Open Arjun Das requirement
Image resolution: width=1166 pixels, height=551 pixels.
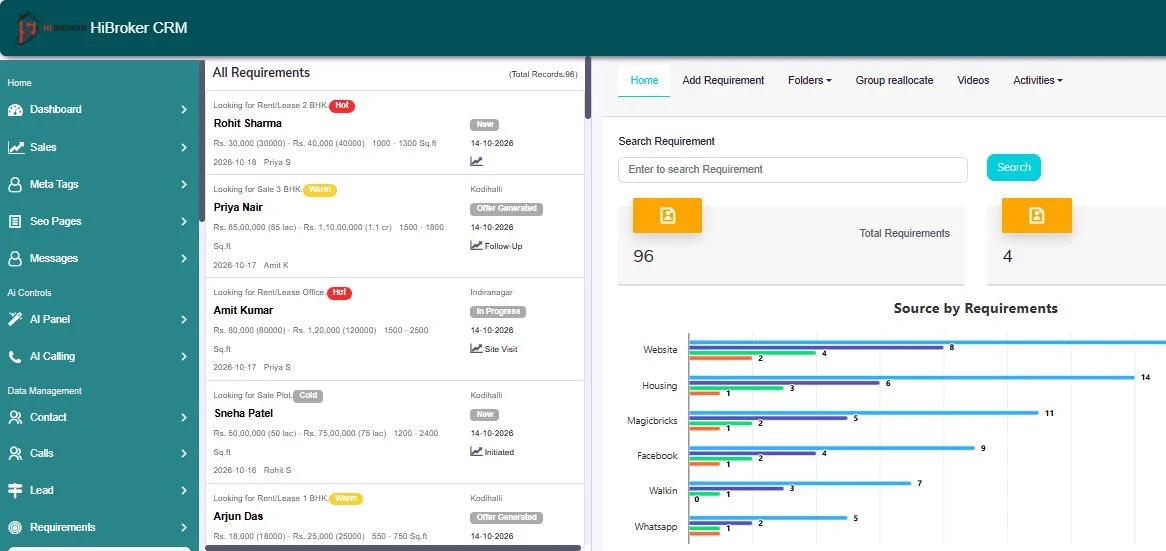(239, 517)
